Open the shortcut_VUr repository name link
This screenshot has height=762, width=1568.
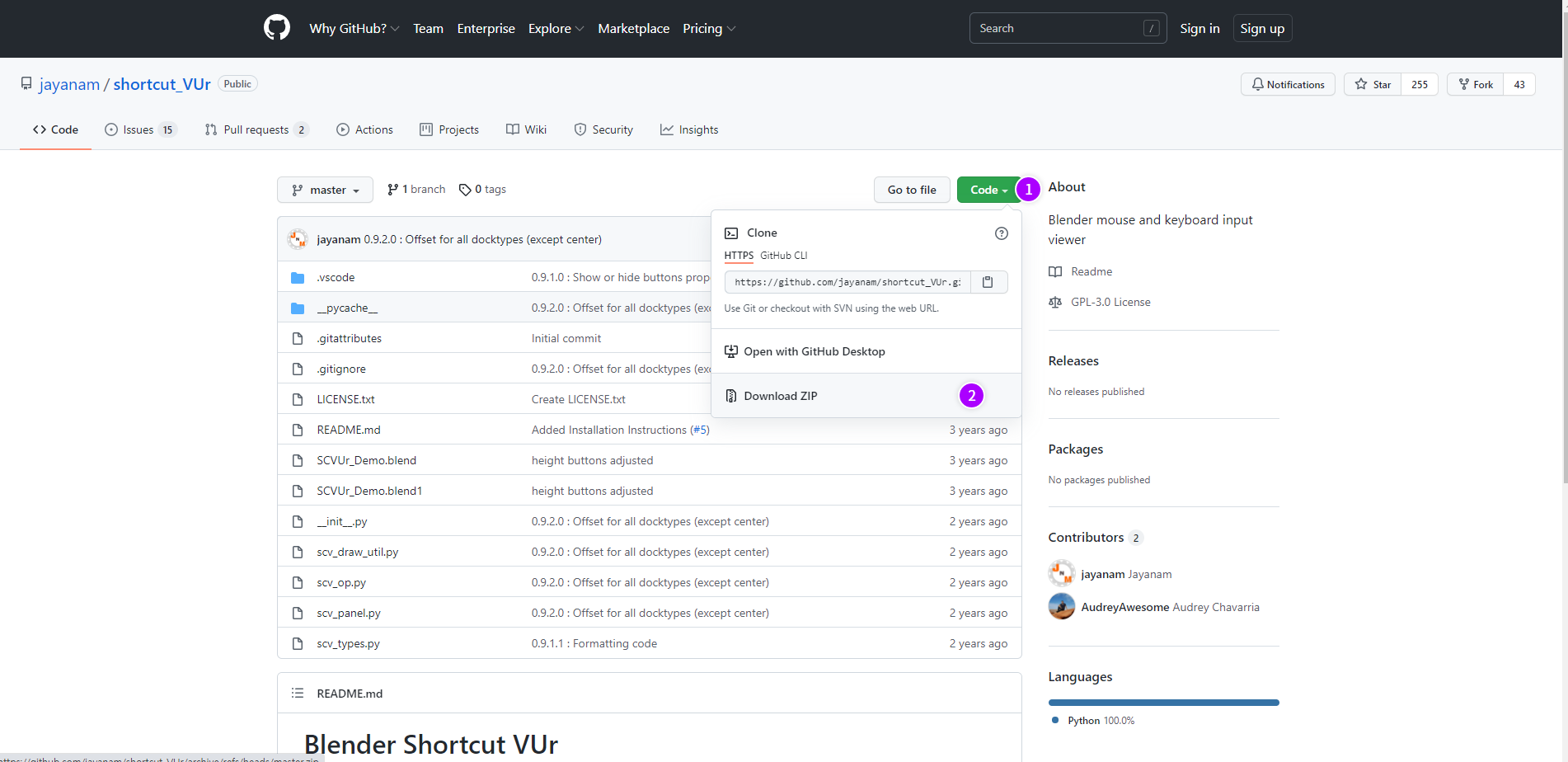click(162, 84)
